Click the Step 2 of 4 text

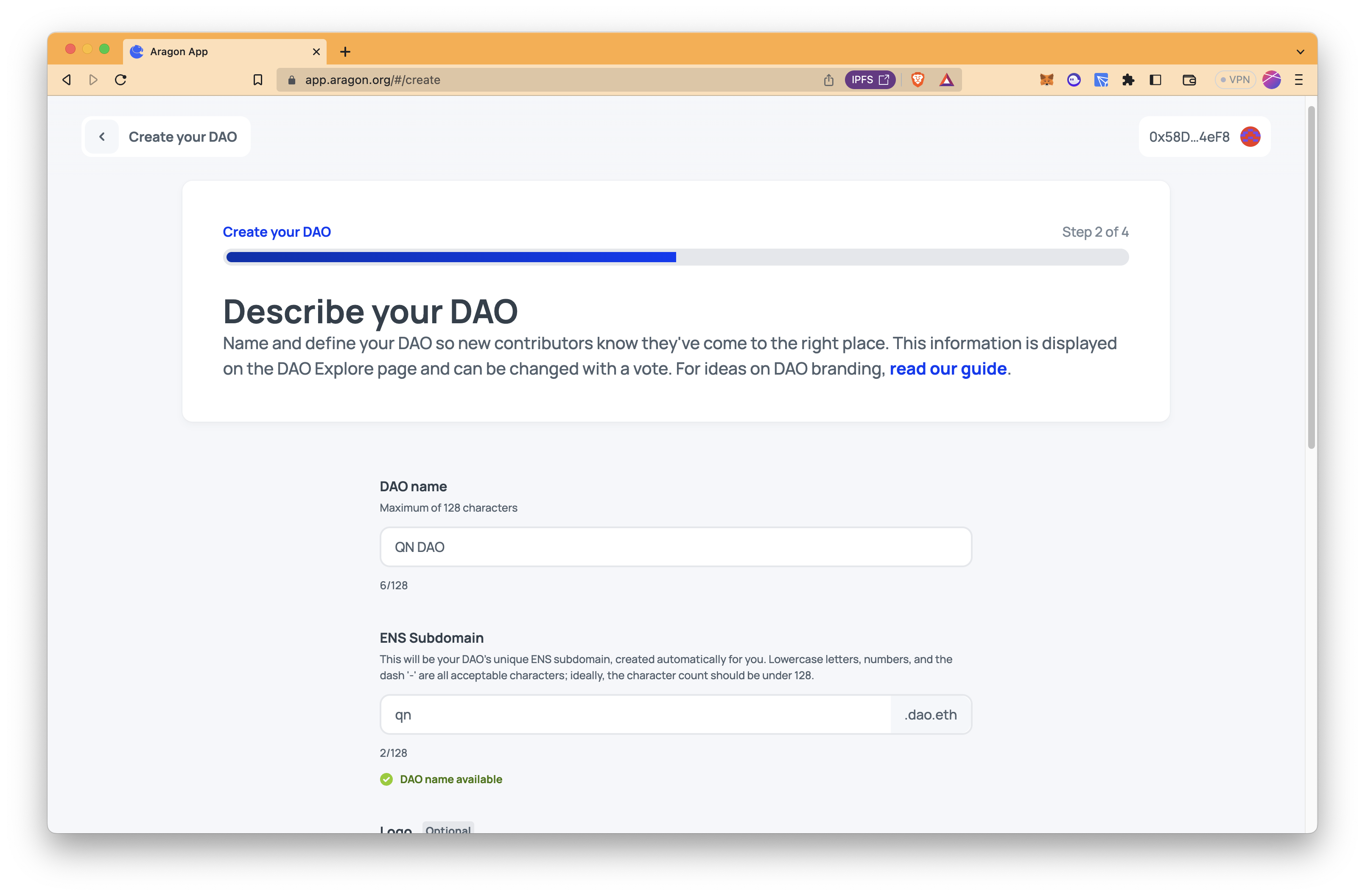click(x=1095, y=232)
